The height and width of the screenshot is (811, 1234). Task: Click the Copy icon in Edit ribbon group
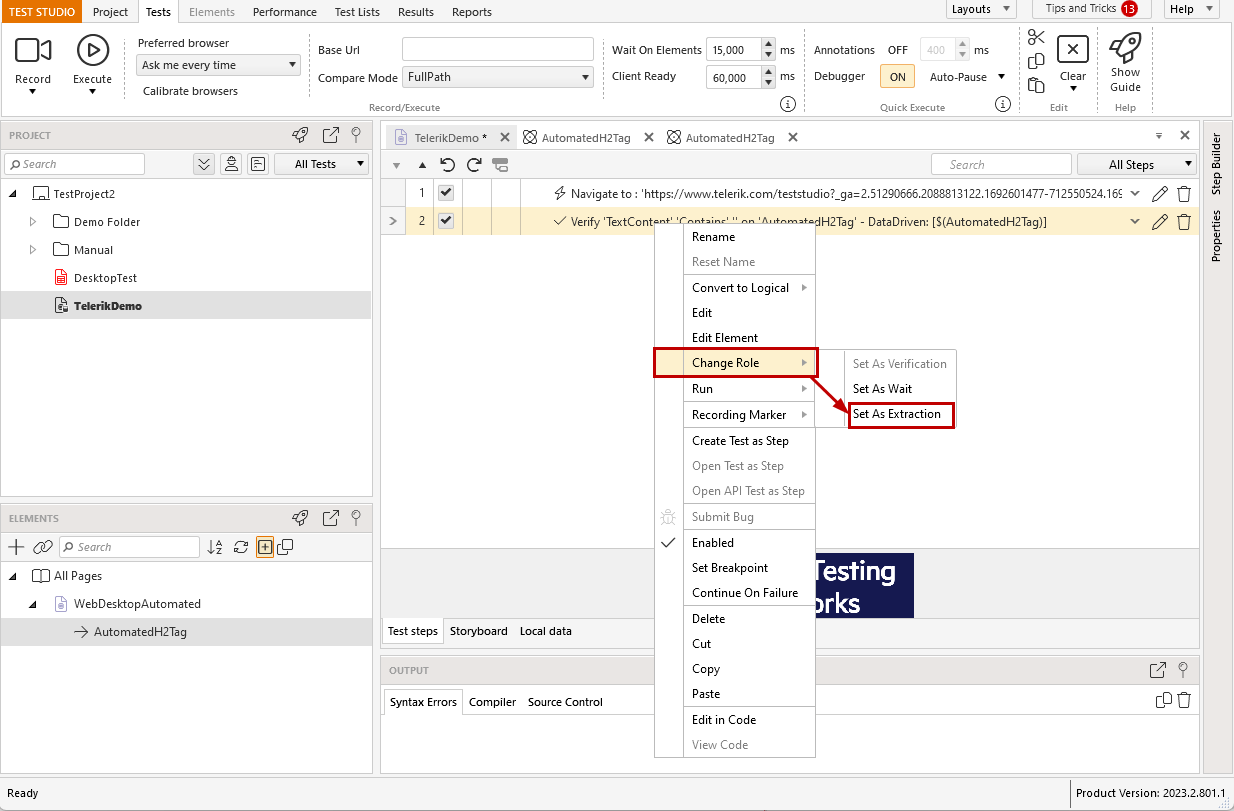(1036, 60)
